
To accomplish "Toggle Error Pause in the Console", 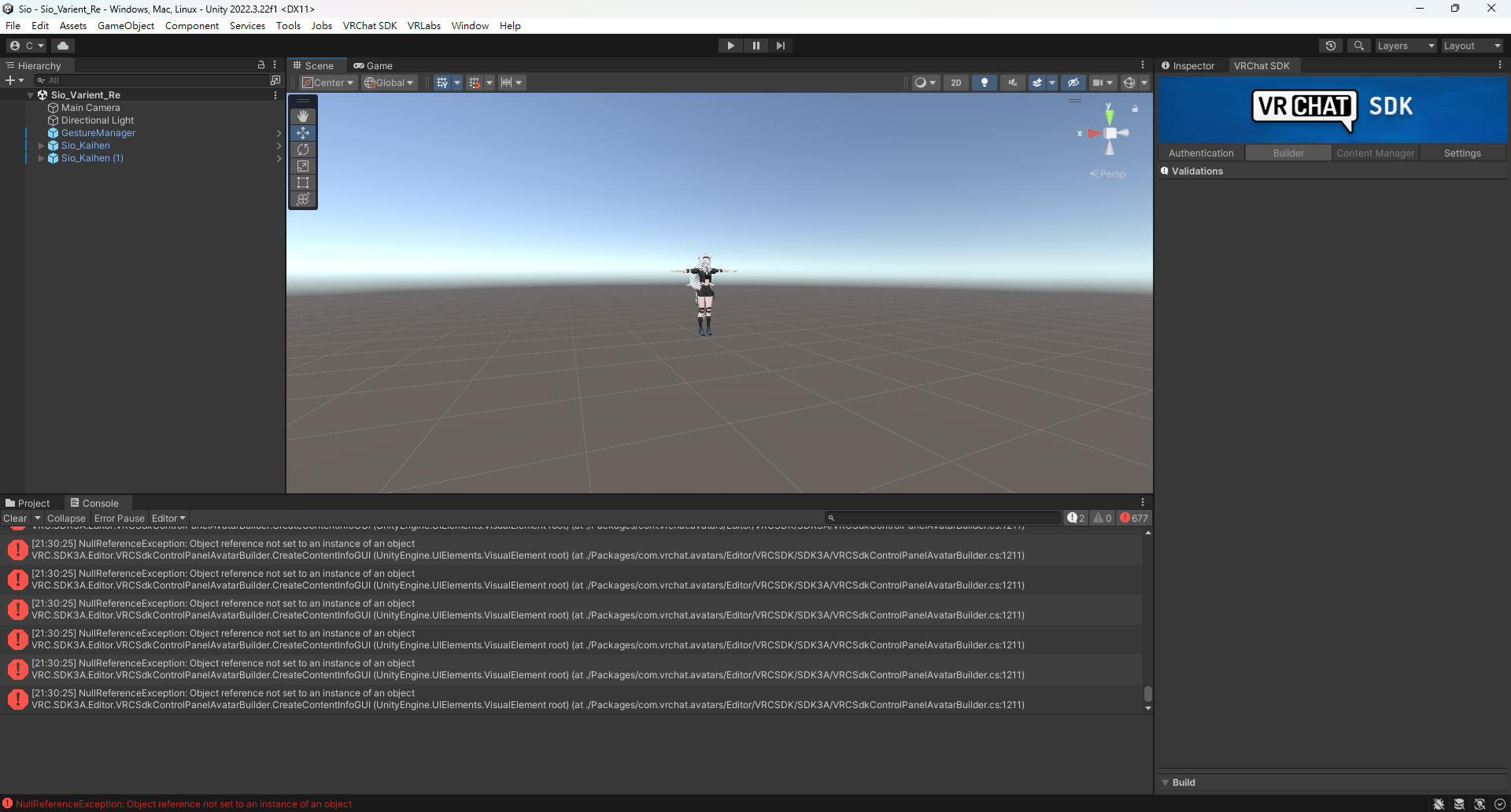I will pos(120,518).
